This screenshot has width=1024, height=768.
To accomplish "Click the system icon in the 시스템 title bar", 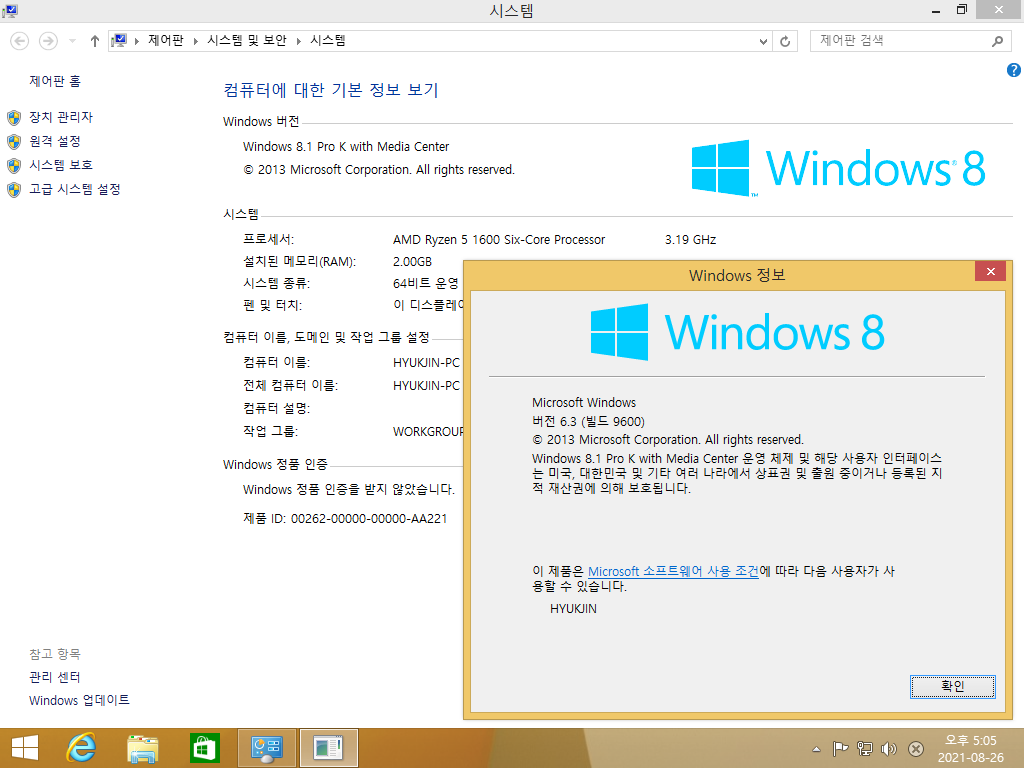I will [x=10, y=10].
